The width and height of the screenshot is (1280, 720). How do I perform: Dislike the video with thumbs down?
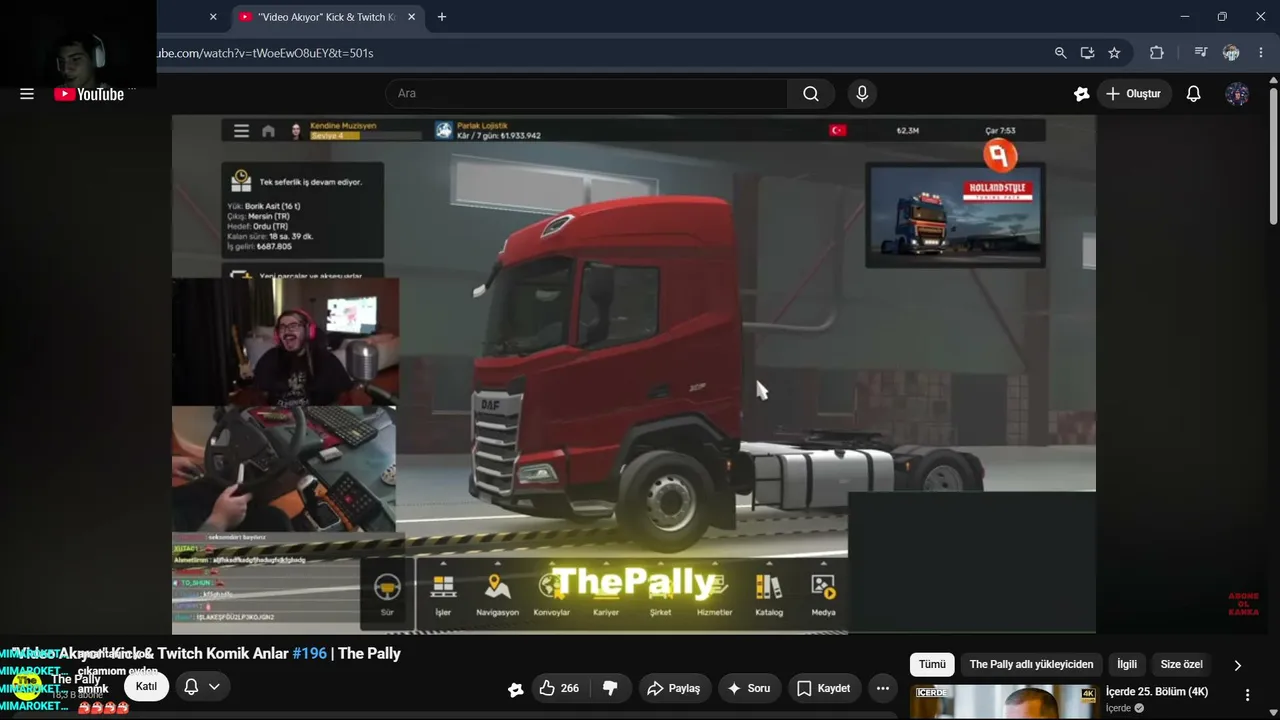coord(610,688)
